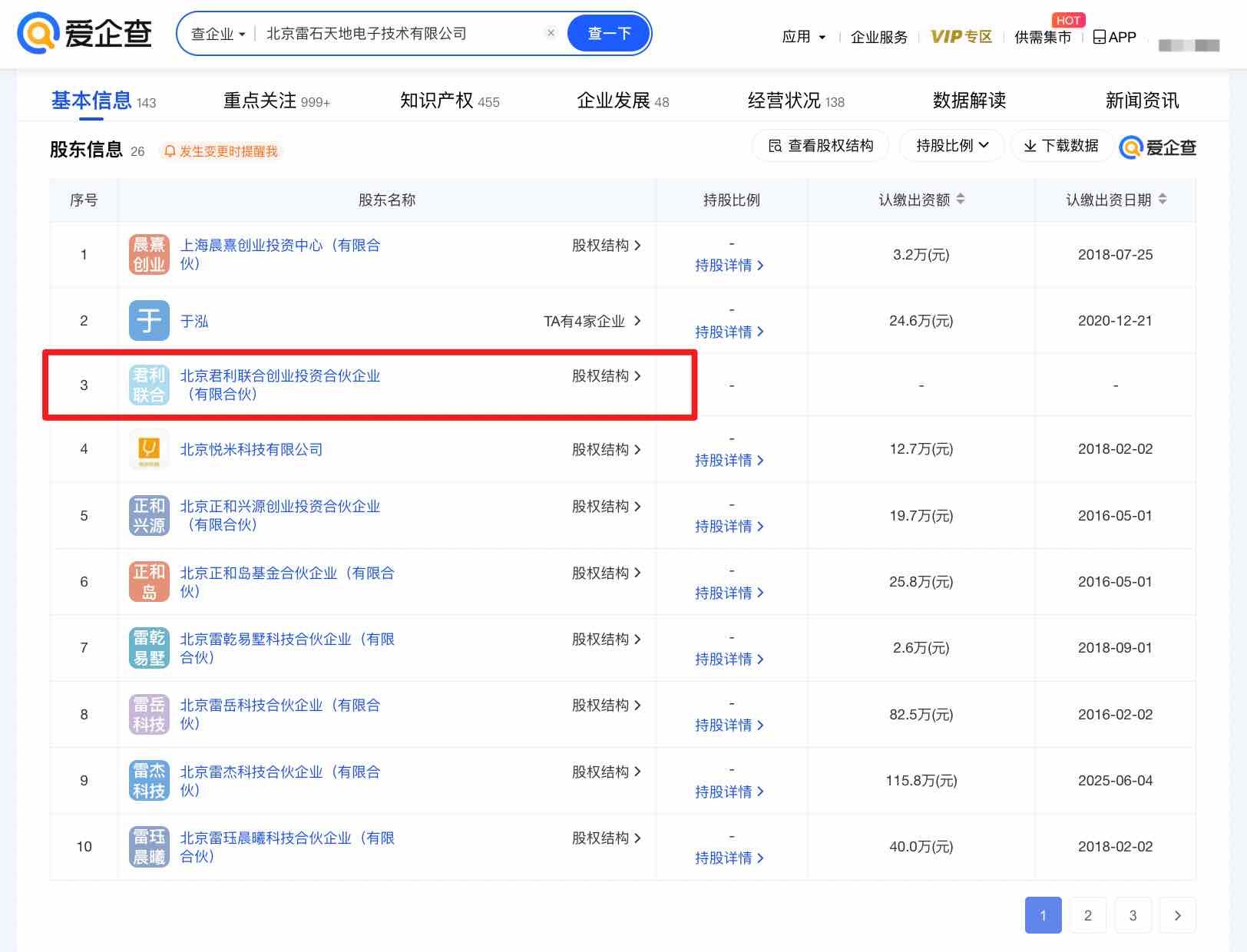This screenshot has width=1247, height=952.
Task: Open 持股详情 for 北京雷杰科技 row
Action: pyautogui.click(x=729, y=792)
